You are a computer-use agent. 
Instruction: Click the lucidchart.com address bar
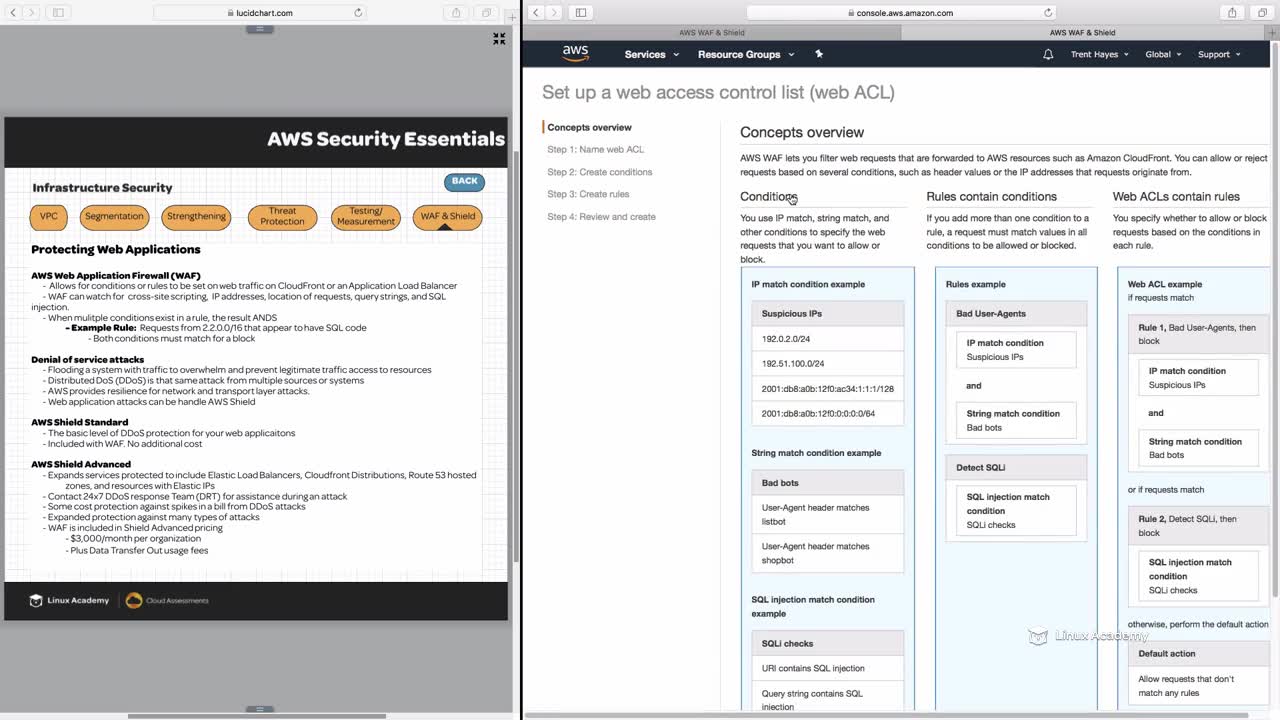(261, 13)
